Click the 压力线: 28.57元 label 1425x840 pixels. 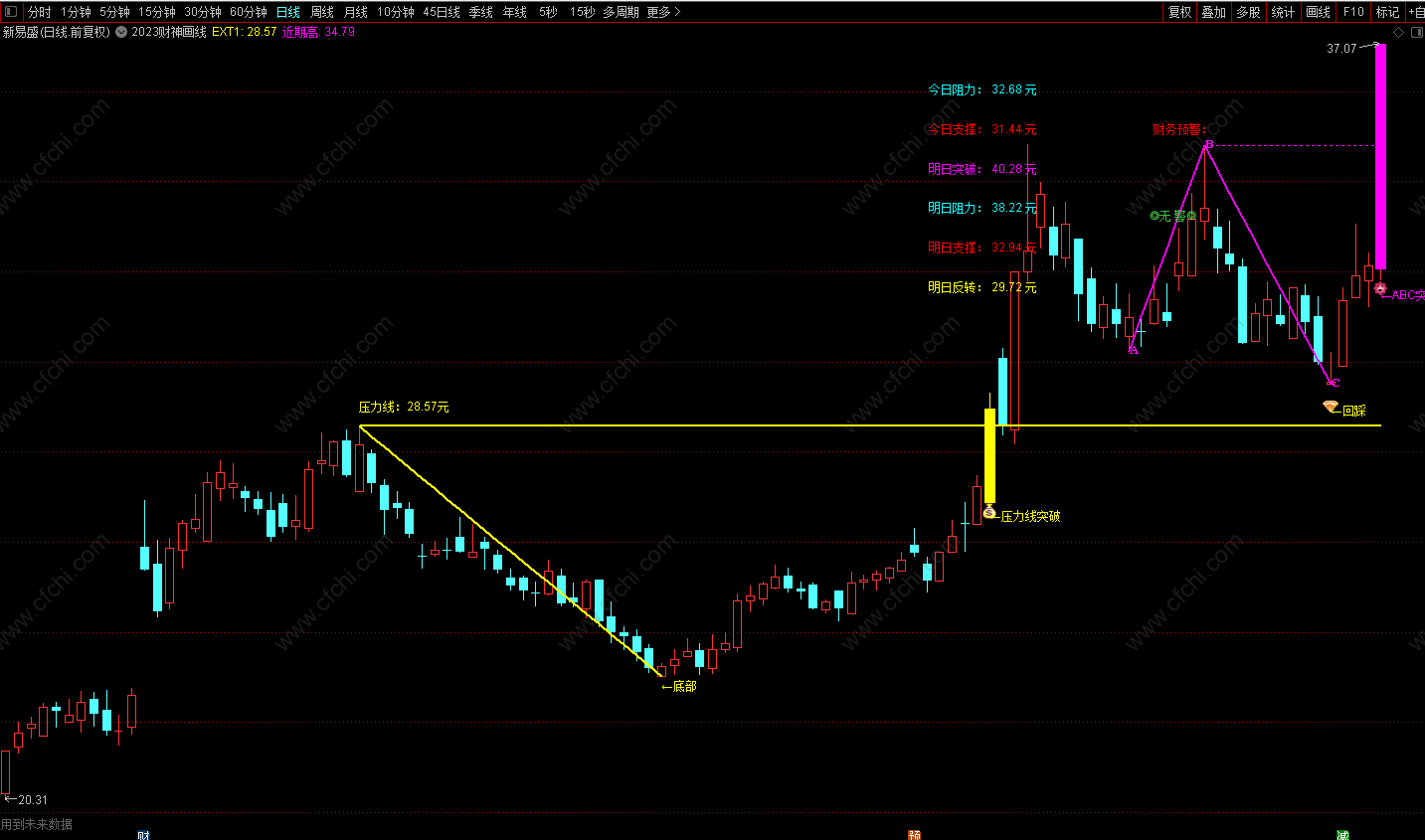point(404,407)
